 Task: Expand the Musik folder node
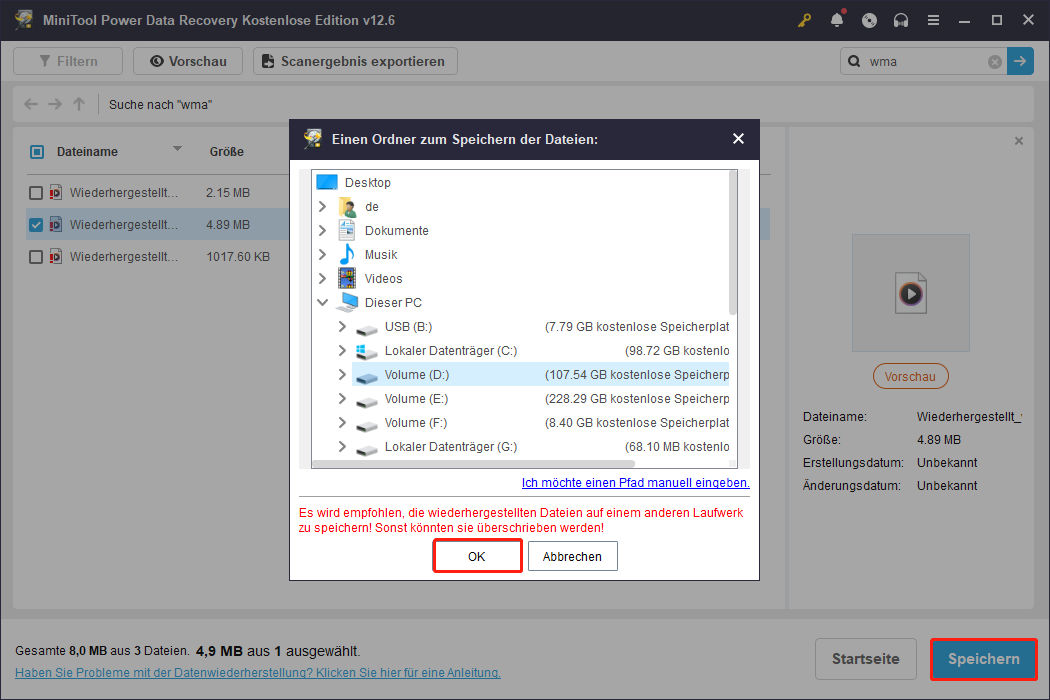click(x=323, y=255)
